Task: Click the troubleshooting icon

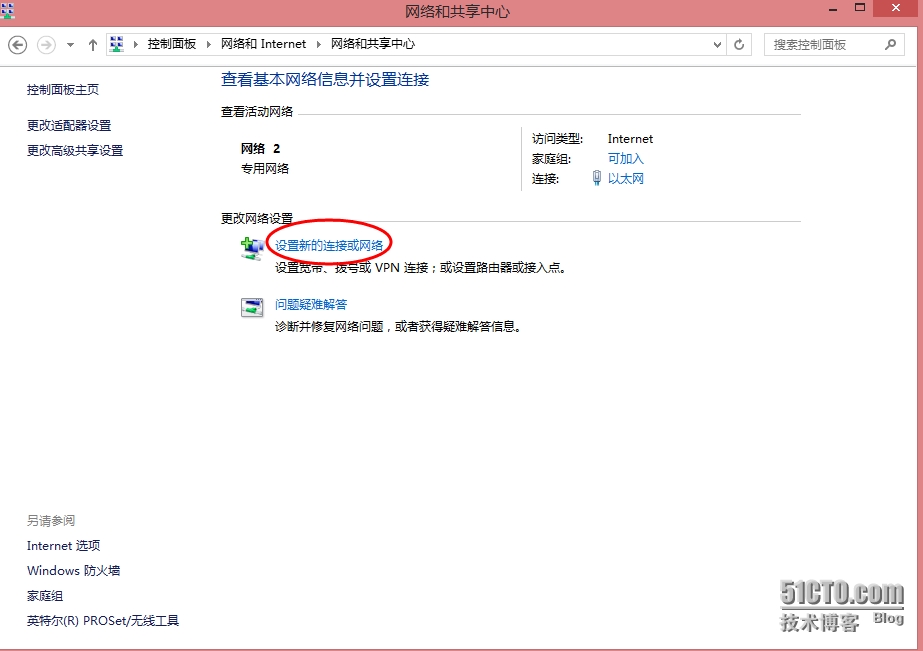Action: (x=252, y=308)
